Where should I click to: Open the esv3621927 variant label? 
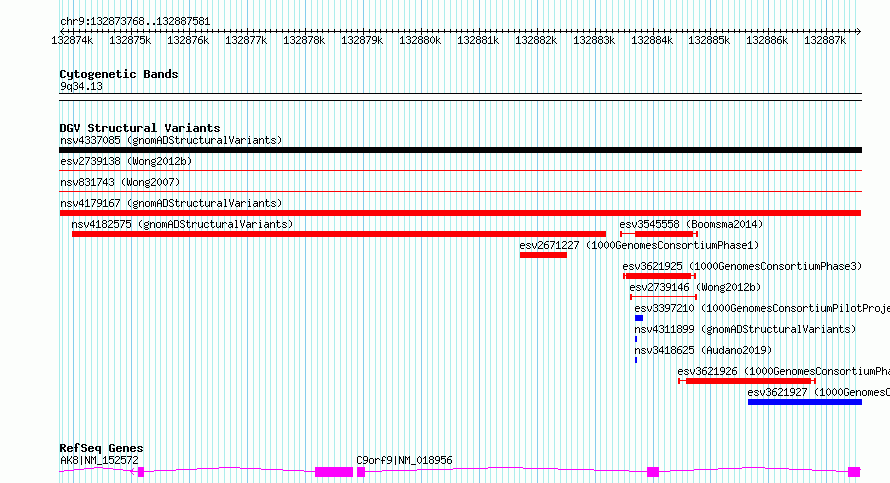click(818, 392)
